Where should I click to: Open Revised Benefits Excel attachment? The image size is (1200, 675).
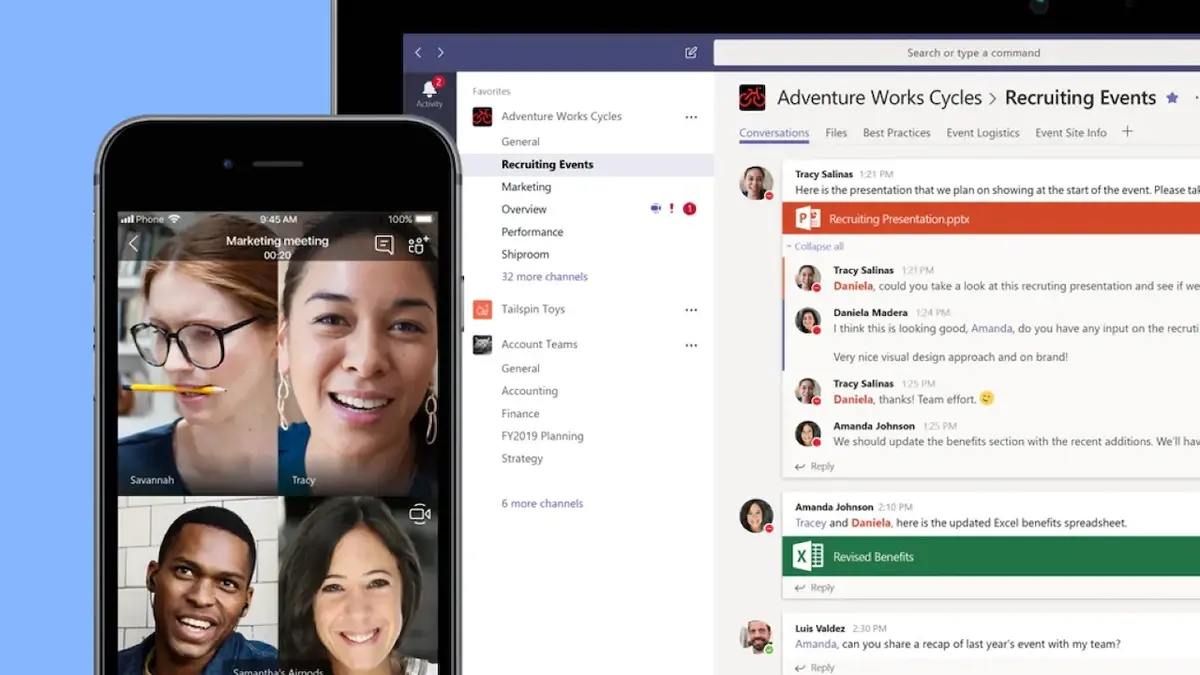click(x=991, y=556)
